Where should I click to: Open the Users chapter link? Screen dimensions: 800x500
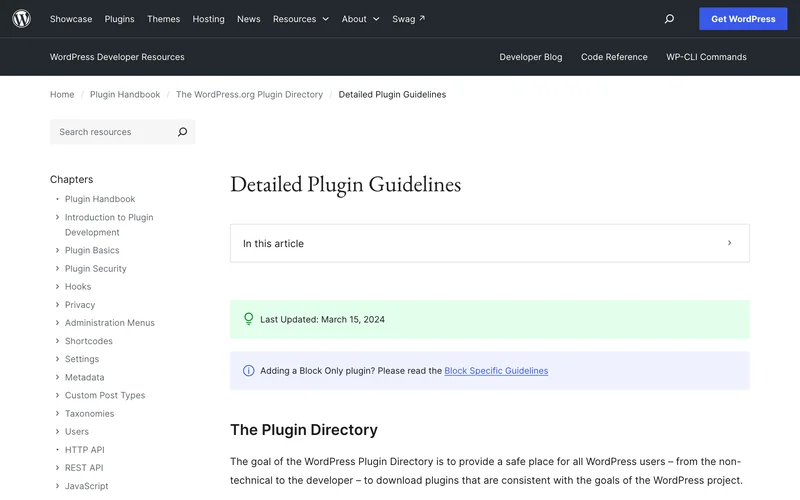coord(77,431)
